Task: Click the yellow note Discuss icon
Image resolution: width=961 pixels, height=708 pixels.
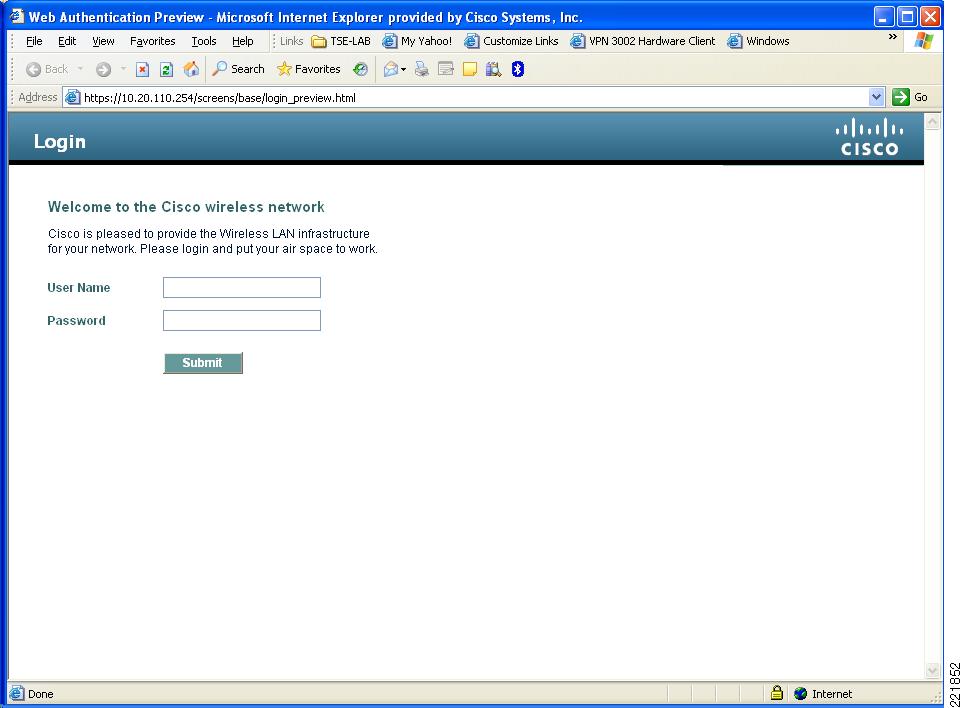Action: 470,69
